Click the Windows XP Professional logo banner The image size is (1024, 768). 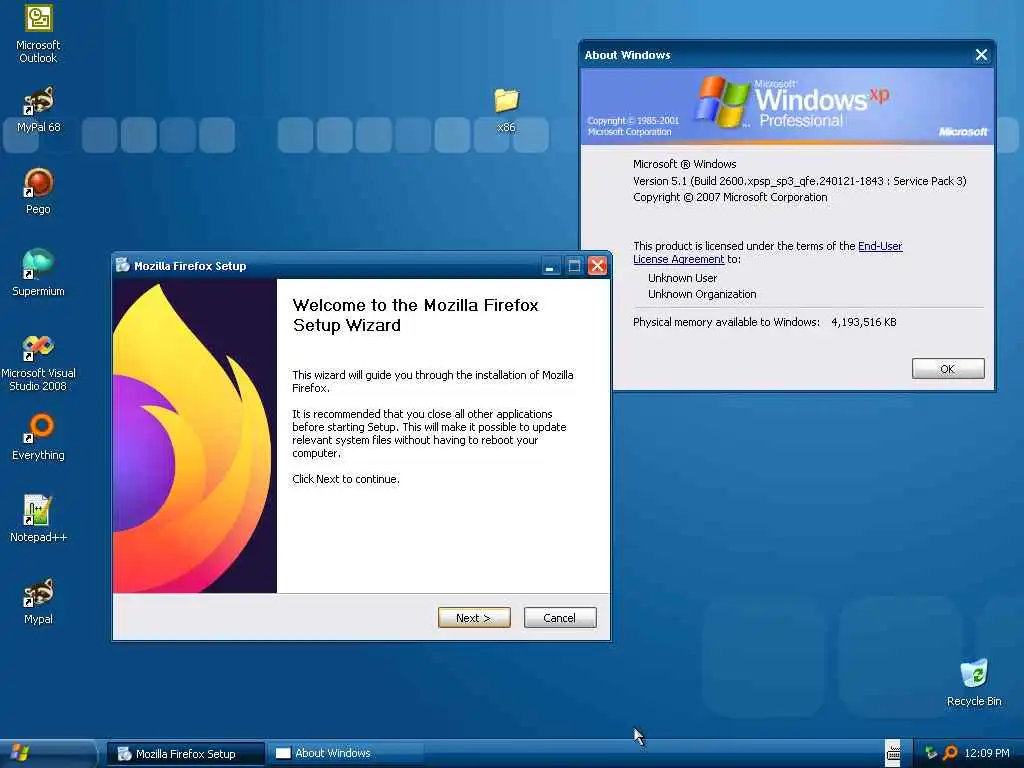coord(787,106)
